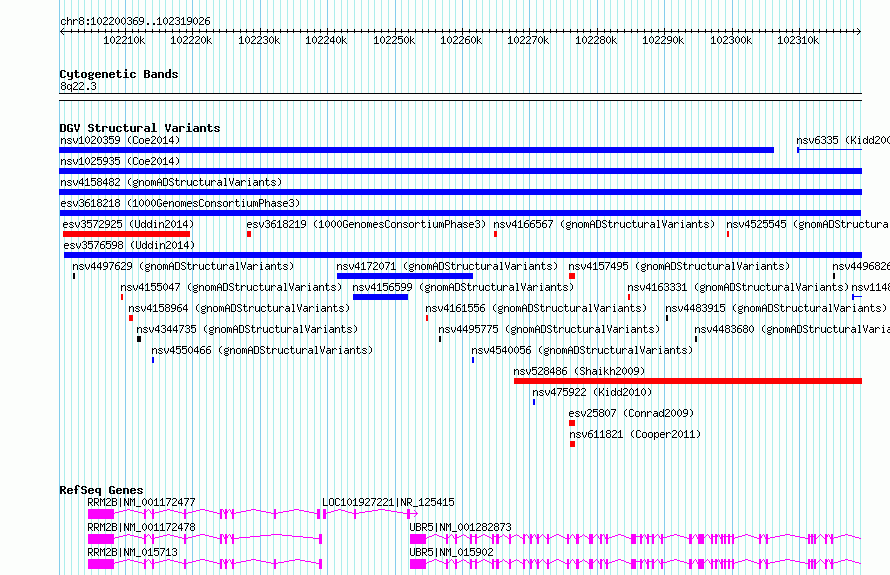Screen dimensions: 890x575
Task: Click the 102250k ruler position
Action: click(x=394, y=40)
